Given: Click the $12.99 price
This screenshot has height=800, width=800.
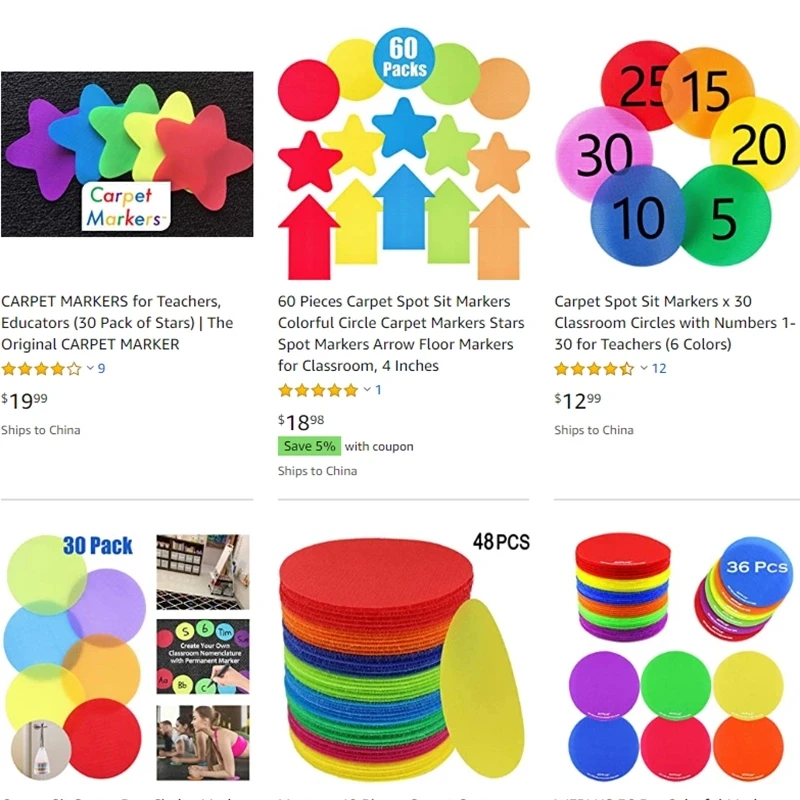Looking at the screenshot, I should 578,401.
